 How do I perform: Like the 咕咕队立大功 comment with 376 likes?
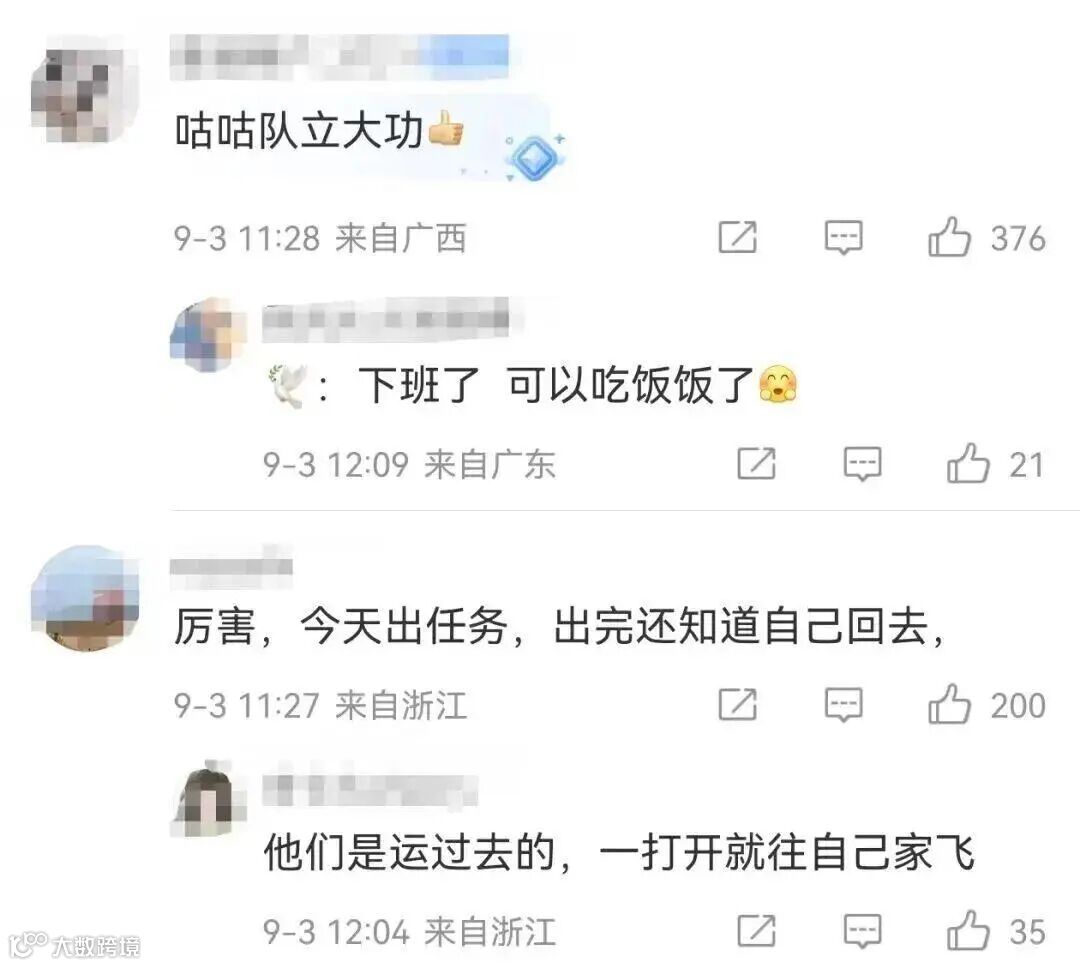coord(949,238)
